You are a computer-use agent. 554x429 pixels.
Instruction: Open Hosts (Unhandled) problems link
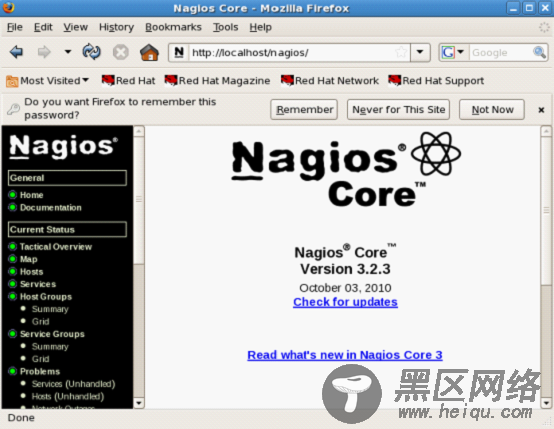click(x=68, y=396)
